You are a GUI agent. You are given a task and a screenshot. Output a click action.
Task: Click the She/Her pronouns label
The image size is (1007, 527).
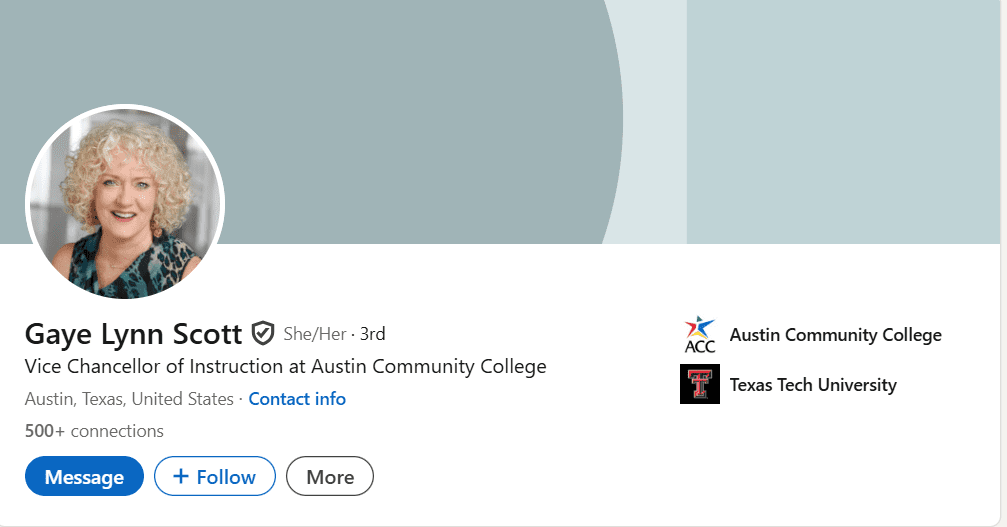click(x=314, y=334)
